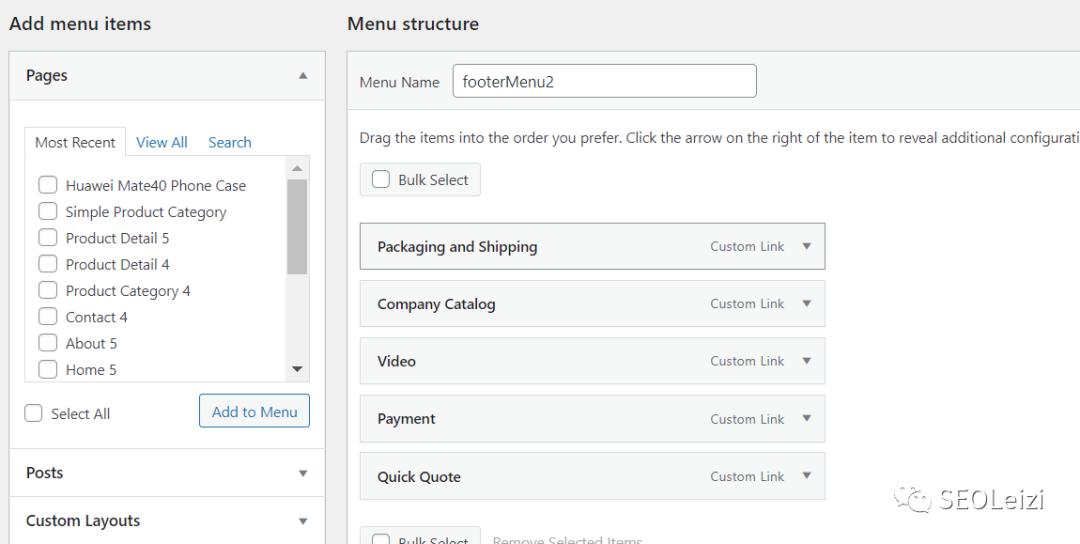Screen dimensions: 1080x544
Task: Expand Quick Quote item arrow
Action: (x=807, y=476)
